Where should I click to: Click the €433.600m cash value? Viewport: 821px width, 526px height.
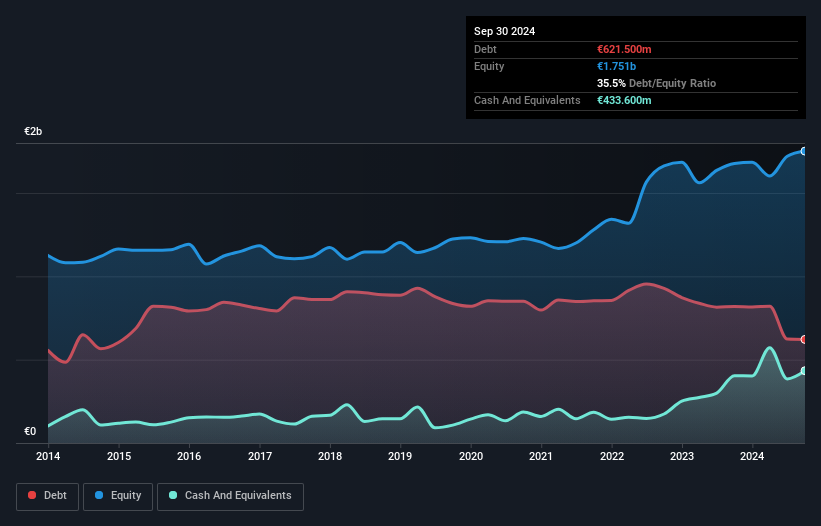click(x=624, y=100)
